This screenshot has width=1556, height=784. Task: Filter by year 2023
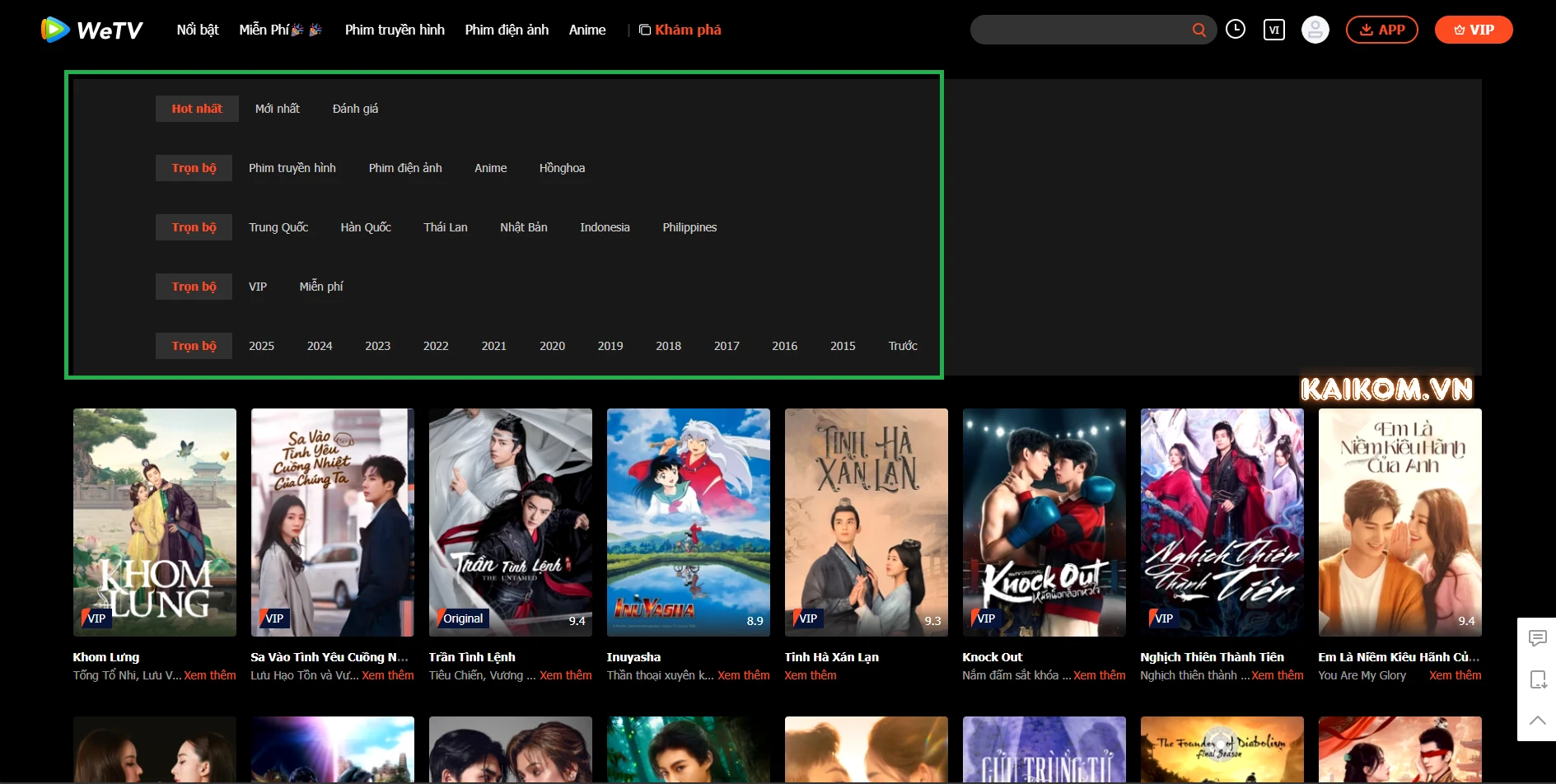pyautogui.click(x=377, y=346)
